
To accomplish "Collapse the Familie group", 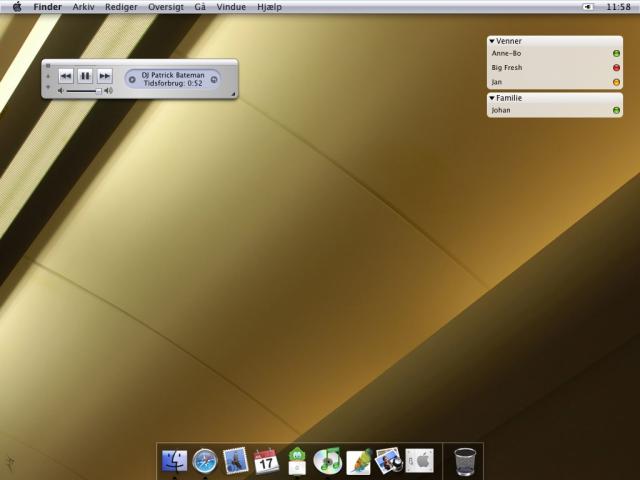I will pyautogui.click(x=492, y=98).
